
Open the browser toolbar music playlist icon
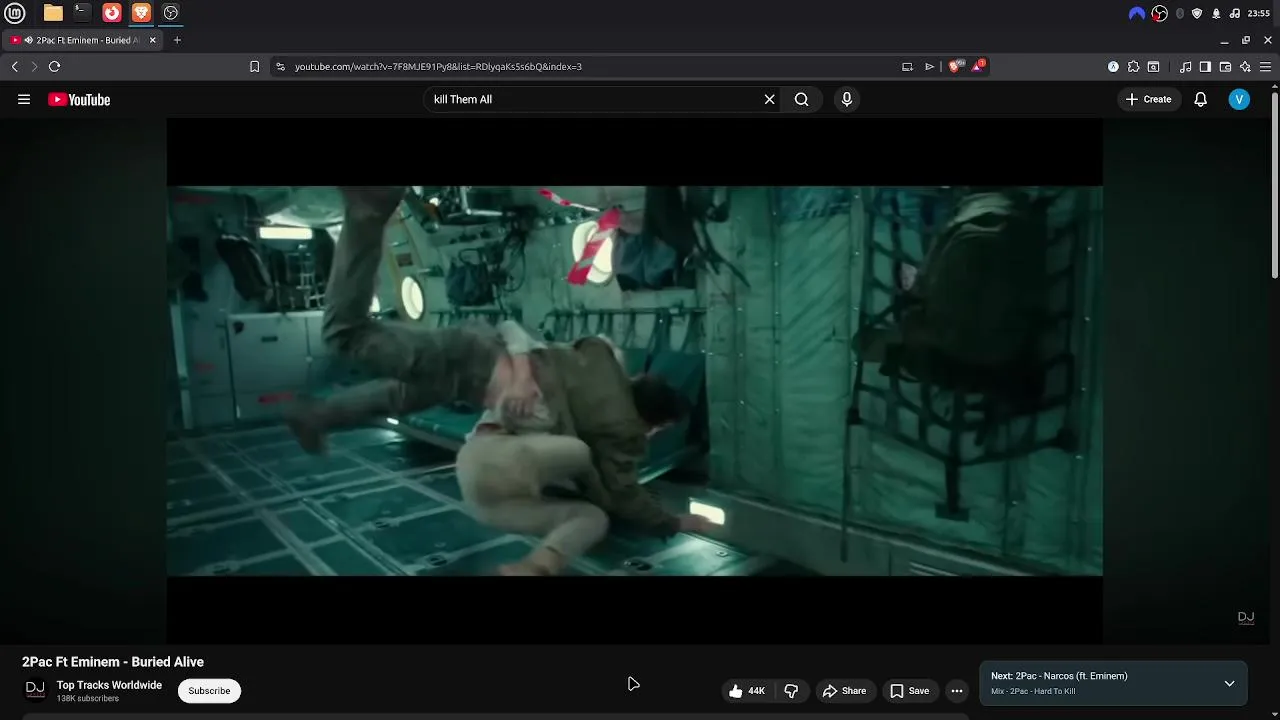click(x=1185, y=67)
